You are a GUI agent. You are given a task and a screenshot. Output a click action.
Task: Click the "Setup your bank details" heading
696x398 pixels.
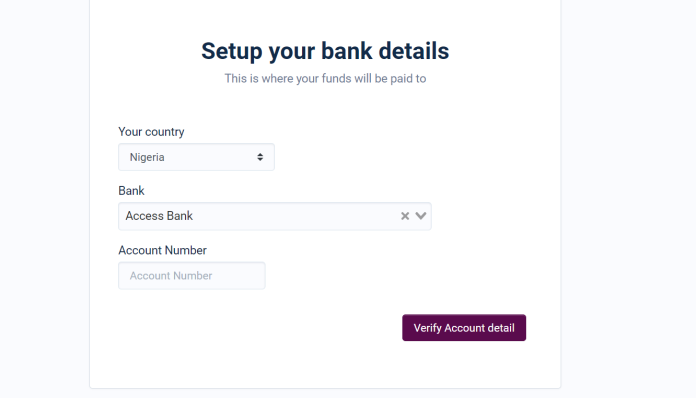coord(325,51)
